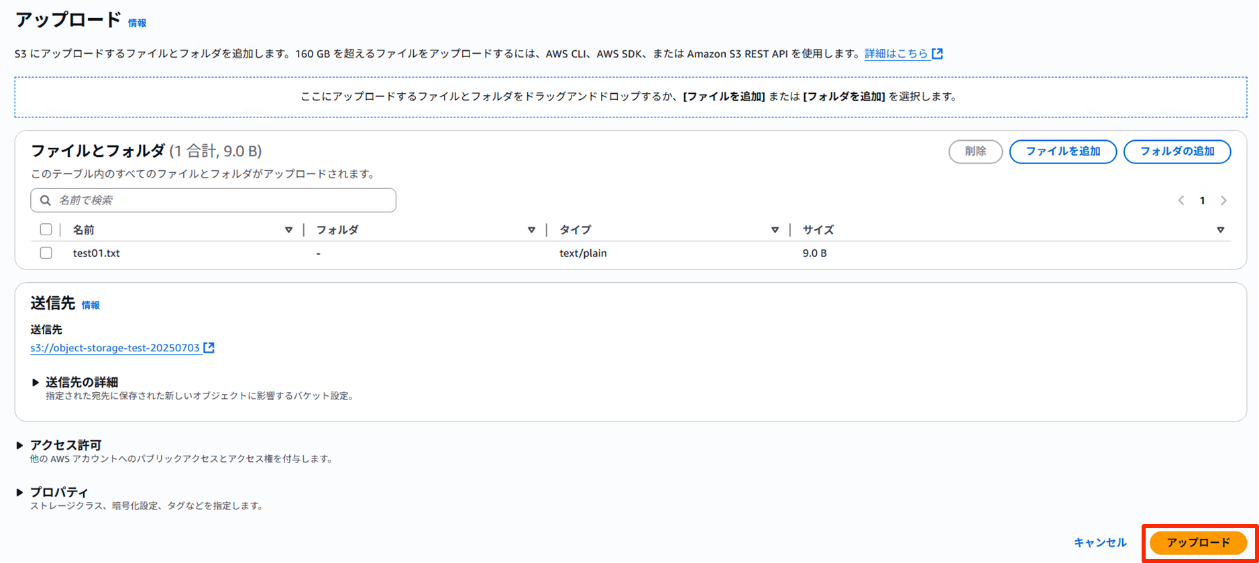Go to next page with right chevron

click(x=1223, y=201)
